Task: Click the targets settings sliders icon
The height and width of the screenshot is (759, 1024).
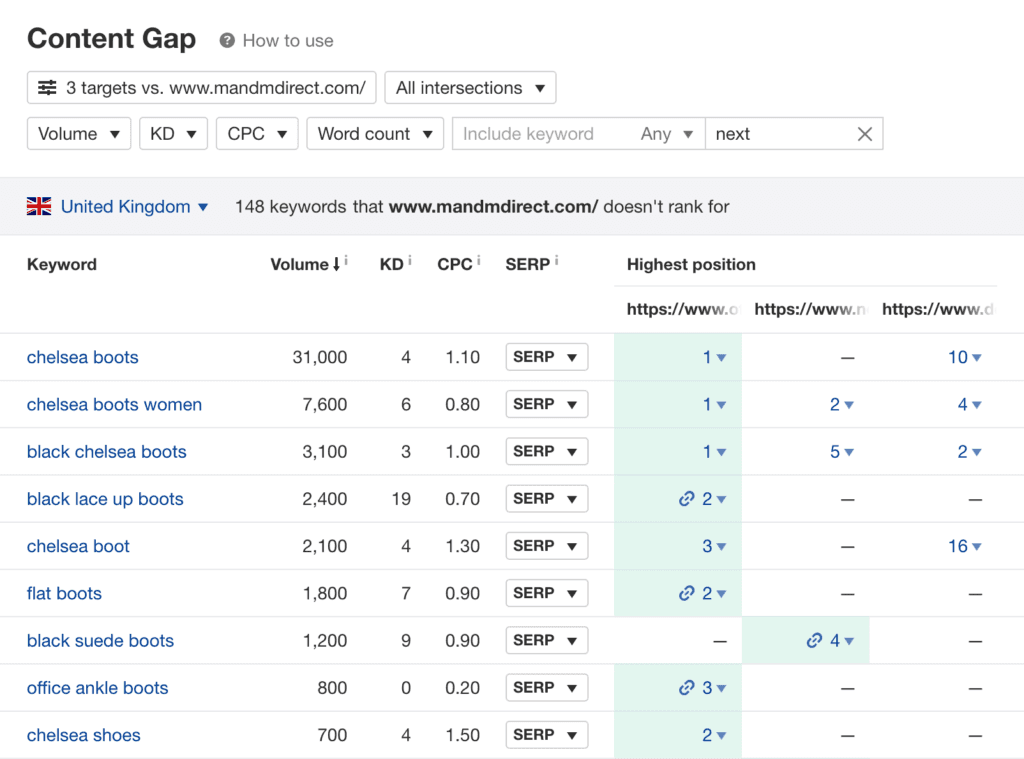Action: point(47,88)
